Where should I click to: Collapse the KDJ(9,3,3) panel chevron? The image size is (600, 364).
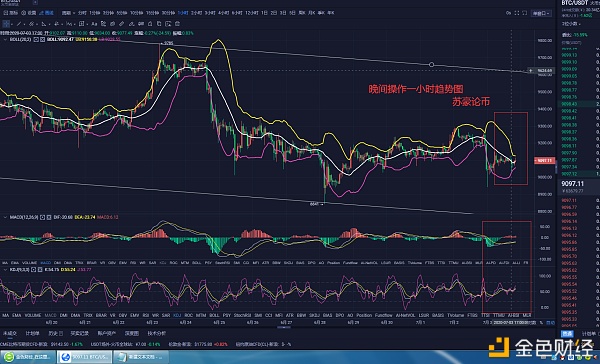coord(5,269)
